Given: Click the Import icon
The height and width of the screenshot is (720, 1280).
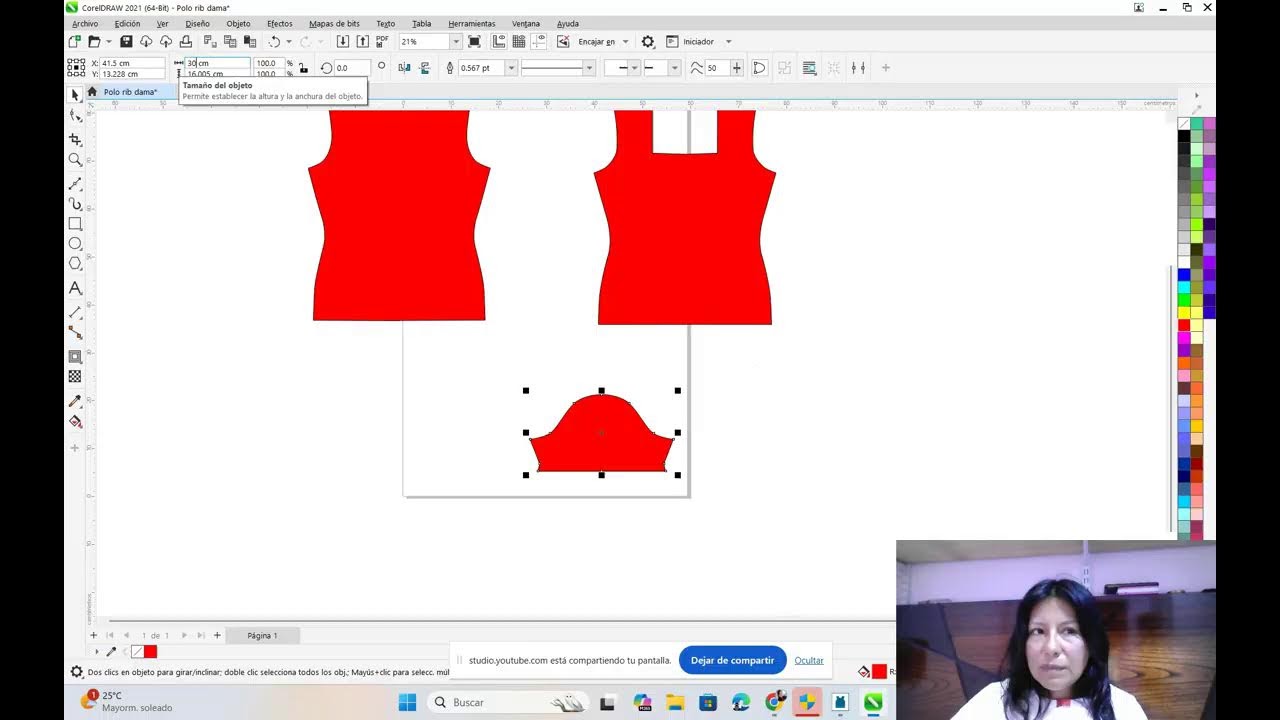Looking at the screenshot, I should tap(343, 41).
